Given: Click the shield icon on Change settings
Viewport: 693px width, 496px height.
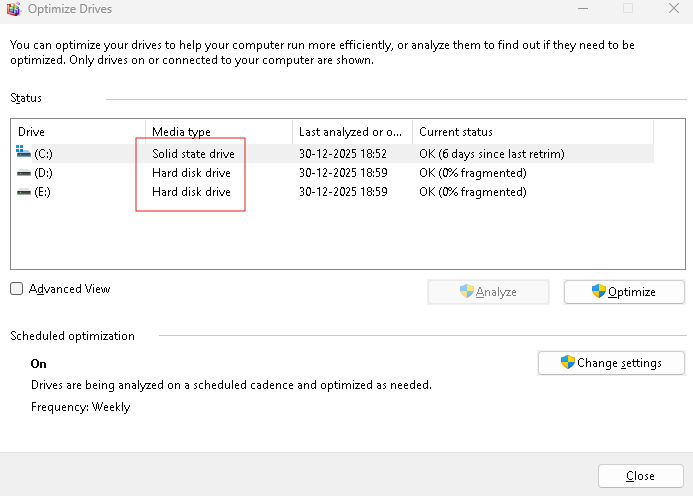Looking at the screenshot, I should pos(568,362).
